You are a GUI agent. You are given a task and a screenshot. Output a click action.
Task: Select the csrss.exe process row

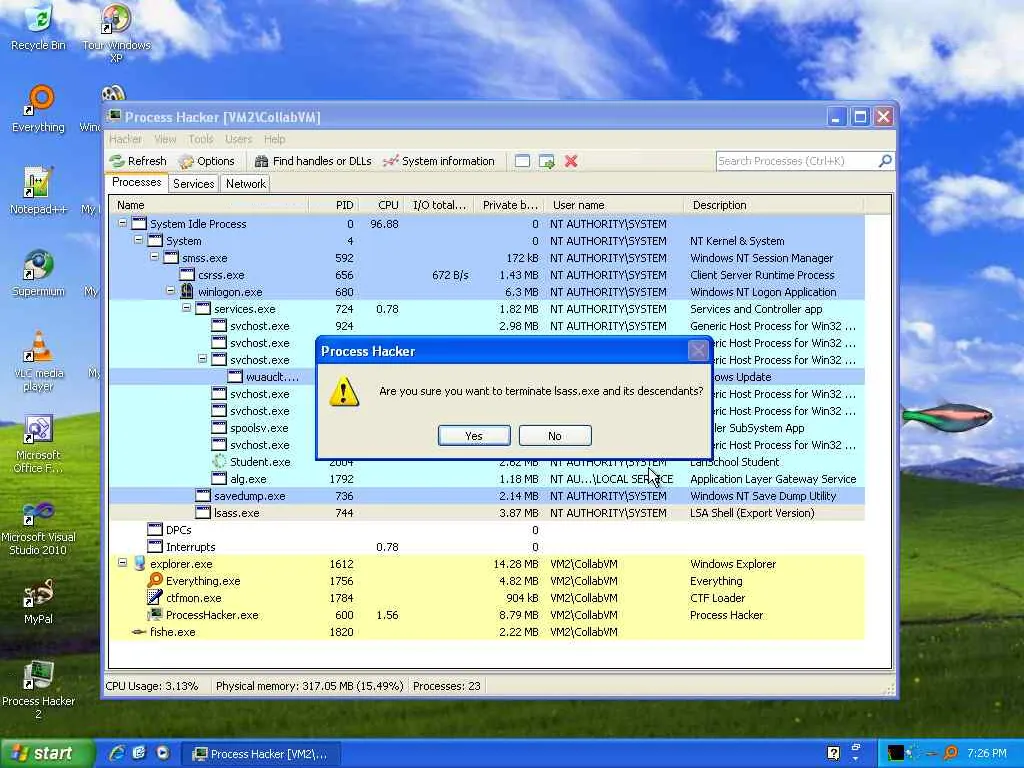(487, 275)
